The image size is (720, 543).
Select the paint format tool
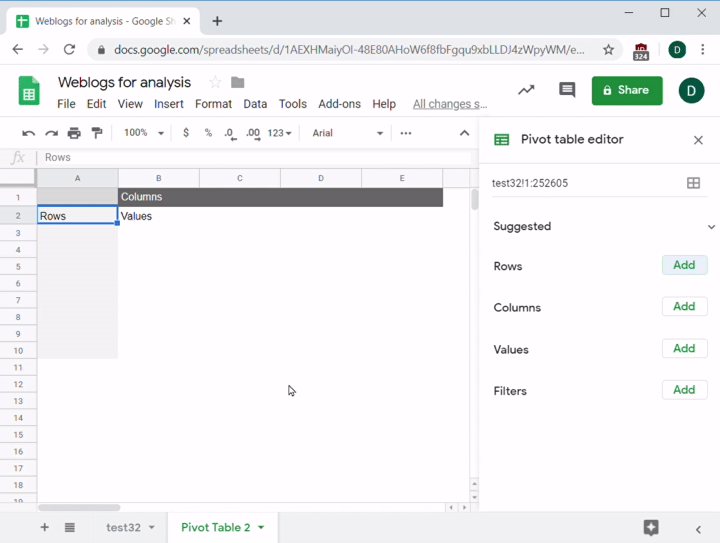(97, 133)
